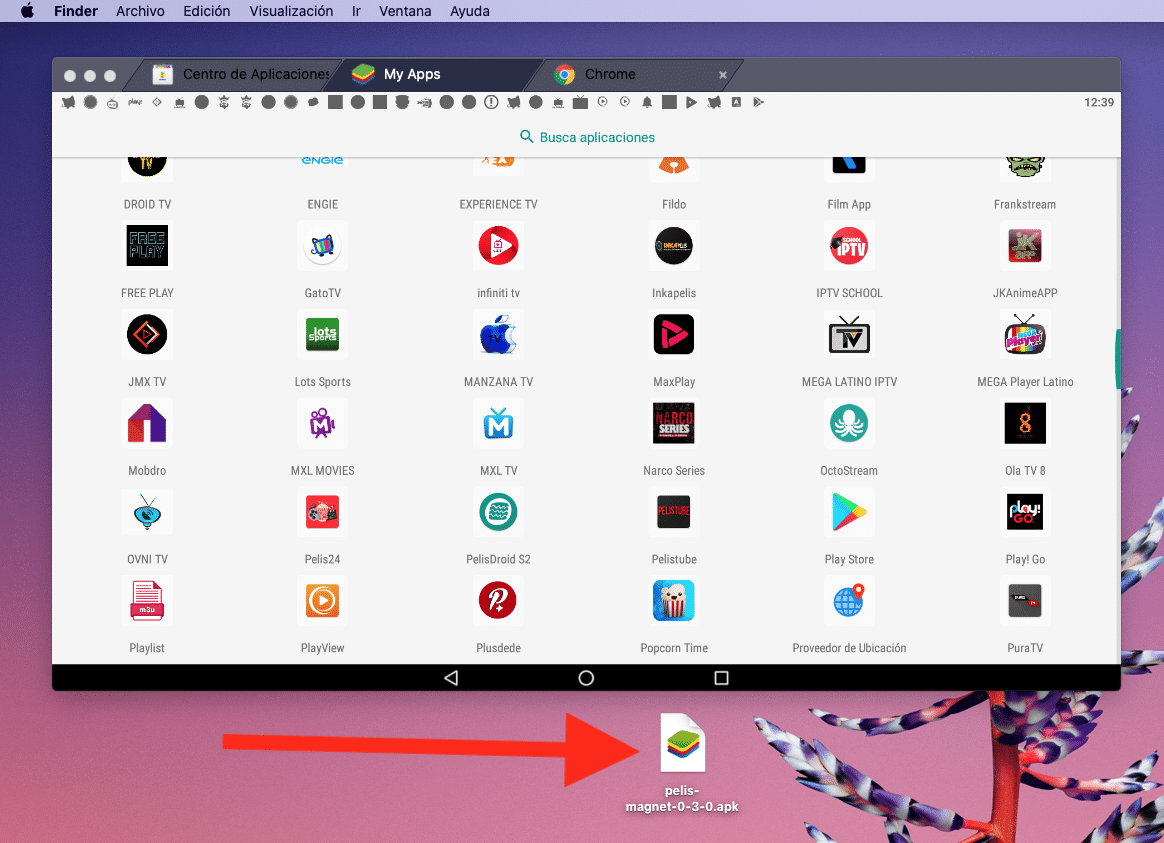Switch to the Chrome tab

[609, 74]
